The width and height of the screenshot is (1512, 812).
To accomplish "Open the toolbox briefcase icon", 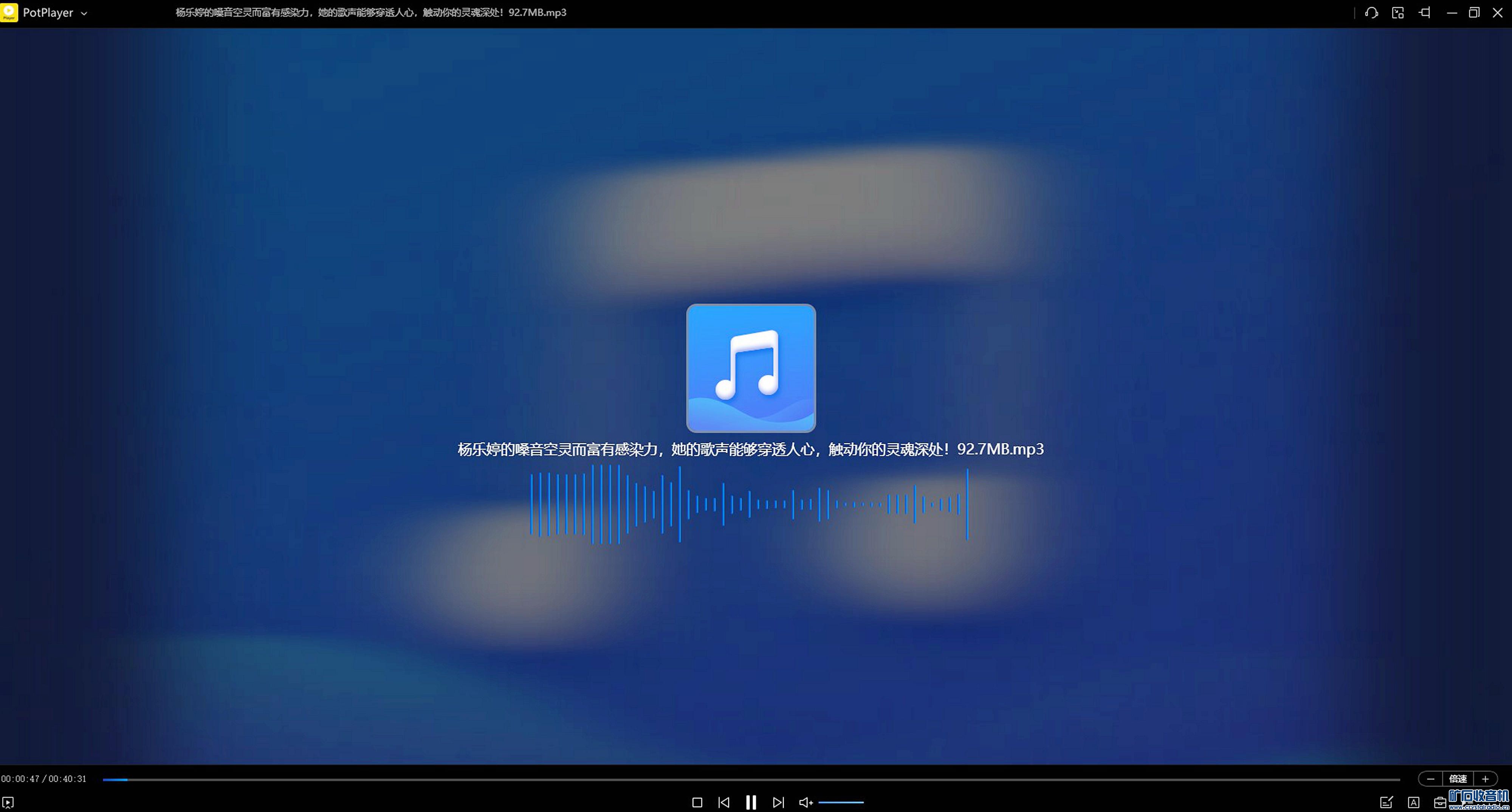I will [x=1440, y=803].
